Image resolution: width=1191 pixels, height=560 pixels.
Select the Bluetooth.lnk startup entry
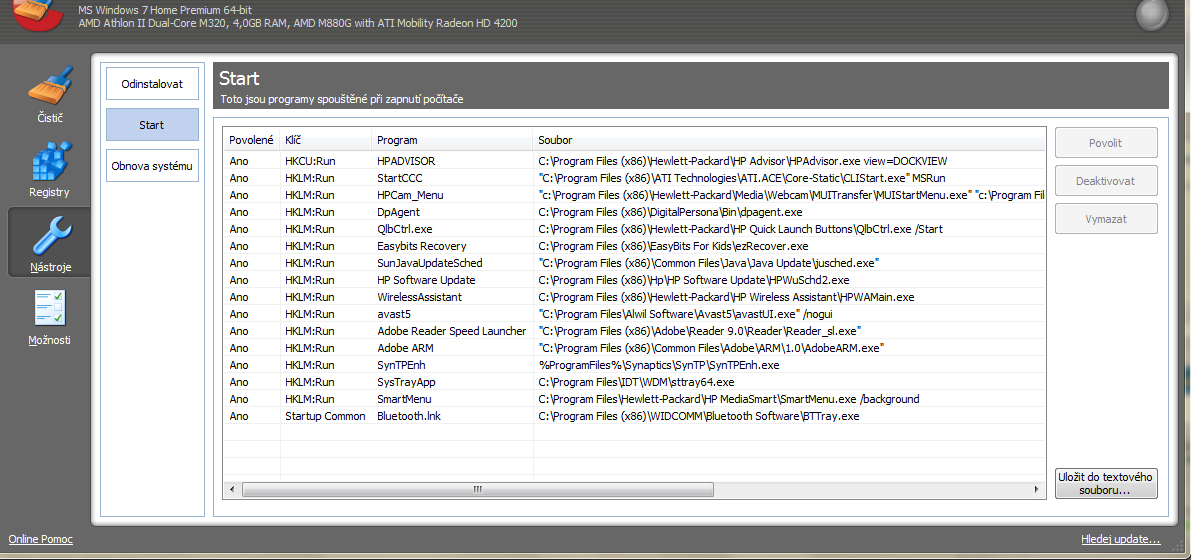[x=408, y=416]
